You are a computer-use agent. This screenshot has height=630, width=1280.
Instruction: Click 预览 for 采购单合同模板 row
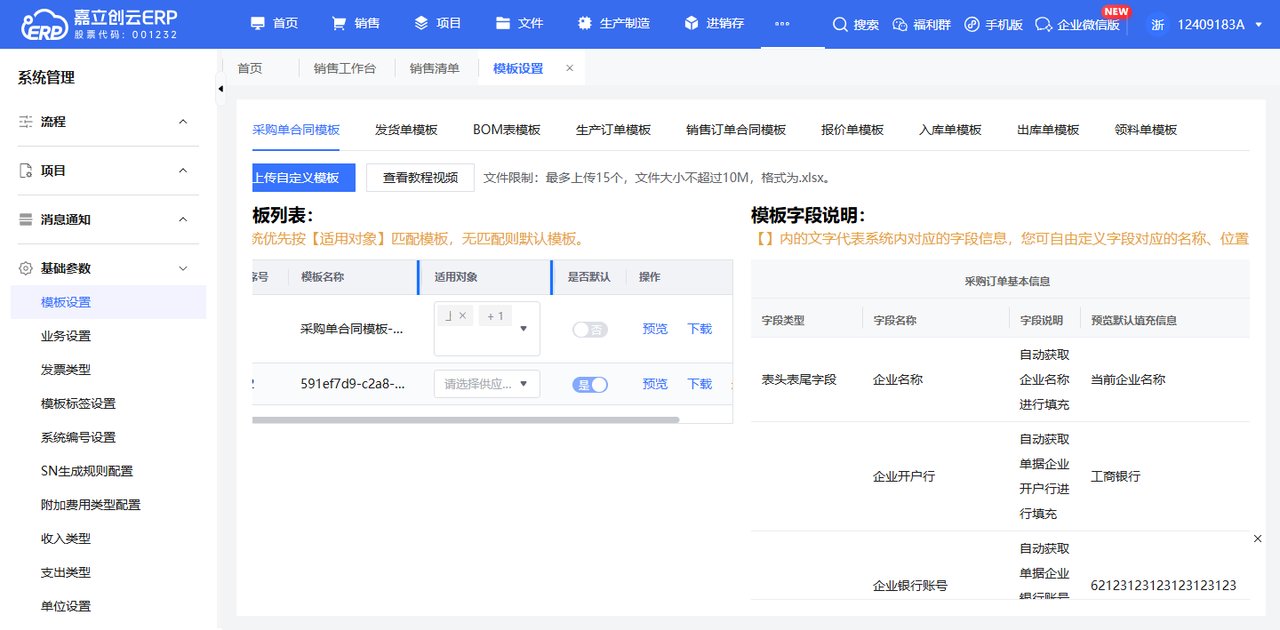(655, 329)
